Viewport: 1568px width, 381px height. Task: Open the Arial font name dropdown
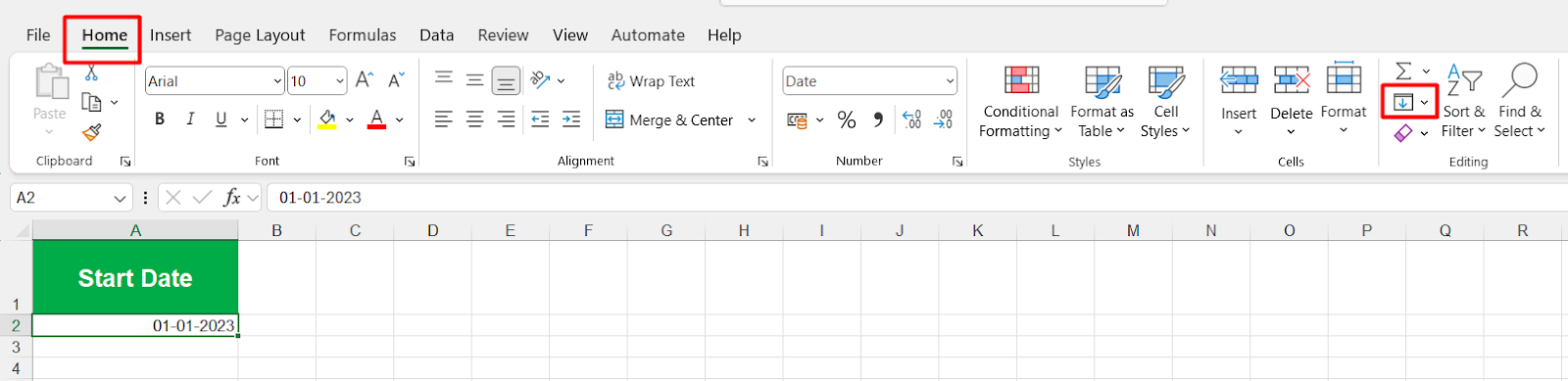pos(277,81)
